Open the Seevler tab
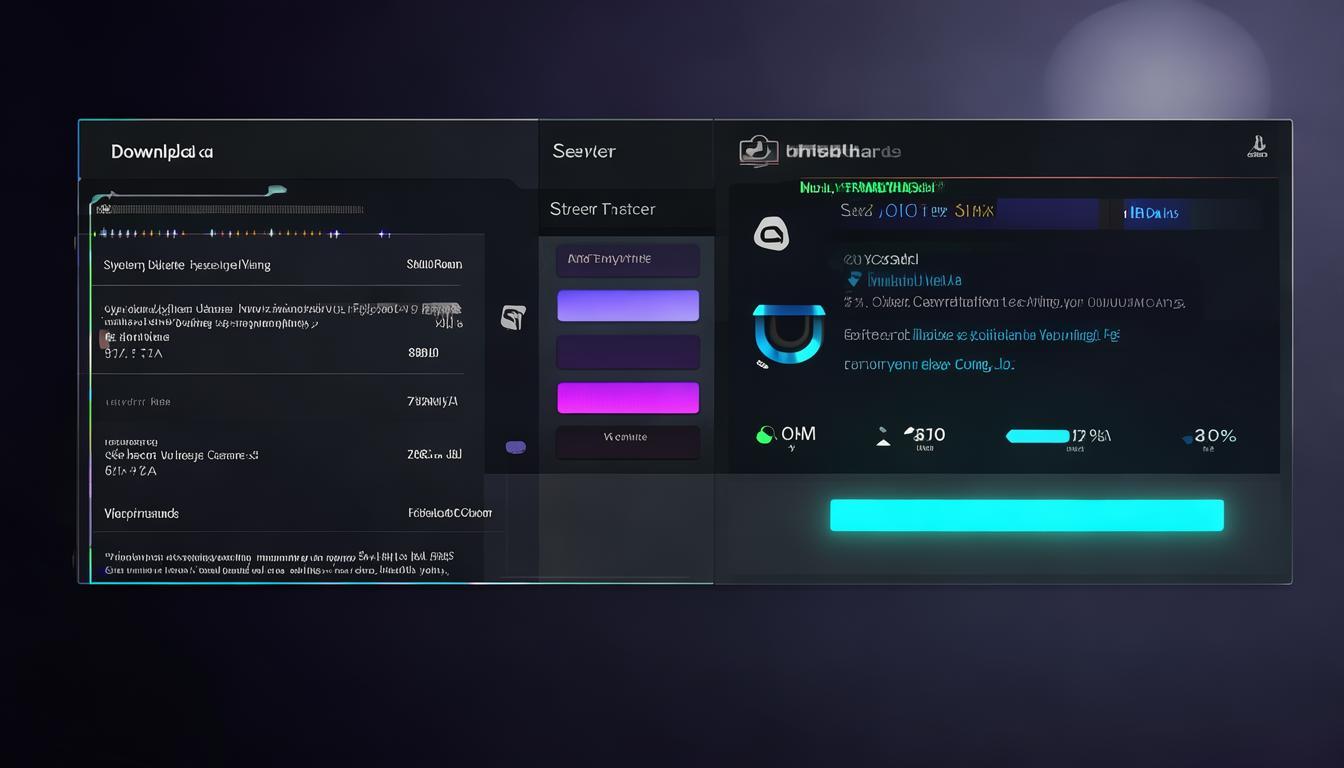 tap(584, 151)
